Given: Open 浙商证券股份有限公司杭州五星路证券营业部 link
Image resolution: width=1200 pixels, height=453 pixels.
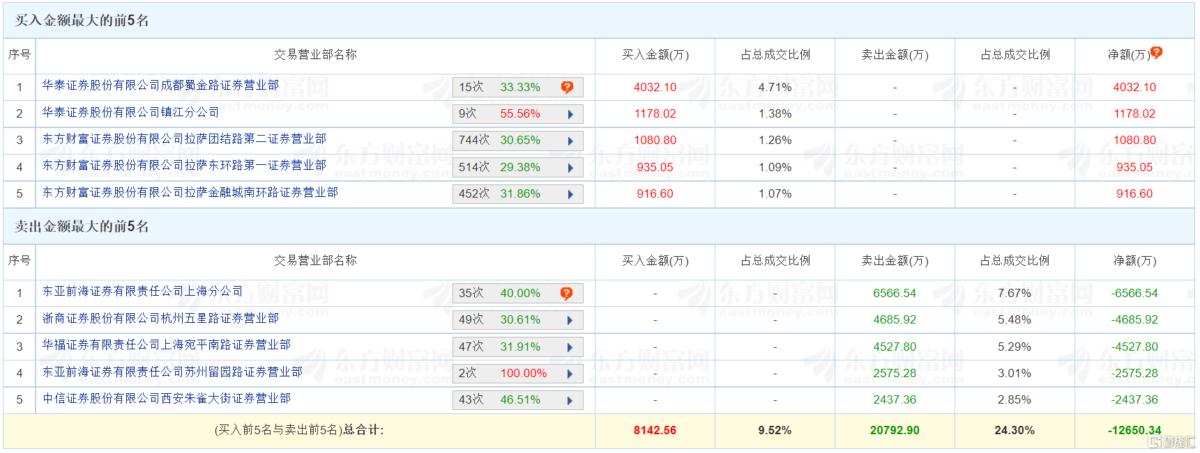Looking at the screenshot, I should tap(161, 318).
